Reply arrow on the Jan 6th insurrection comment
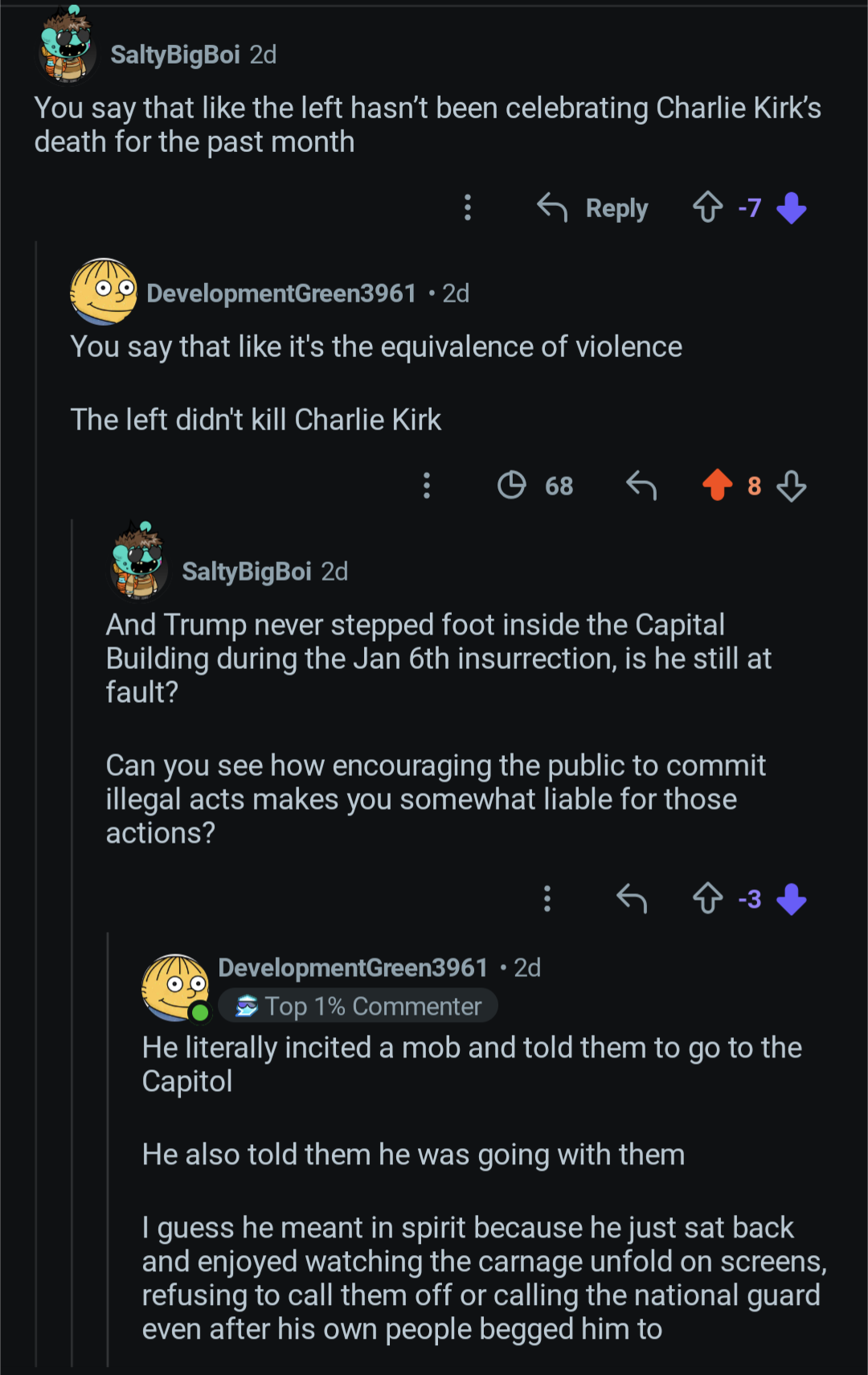This screenshot has height=1375, width=868. pos(632,898)
